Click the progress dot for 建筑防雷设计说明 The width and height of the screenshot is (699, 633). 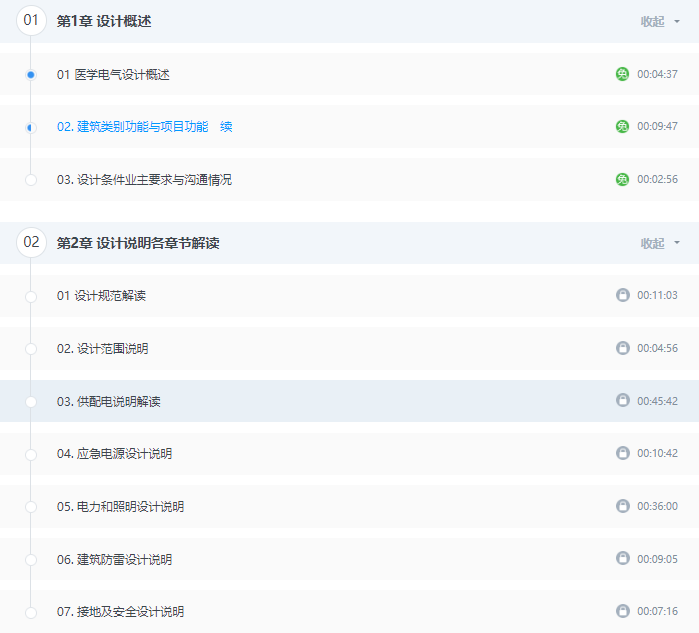(x=31, y=560)
